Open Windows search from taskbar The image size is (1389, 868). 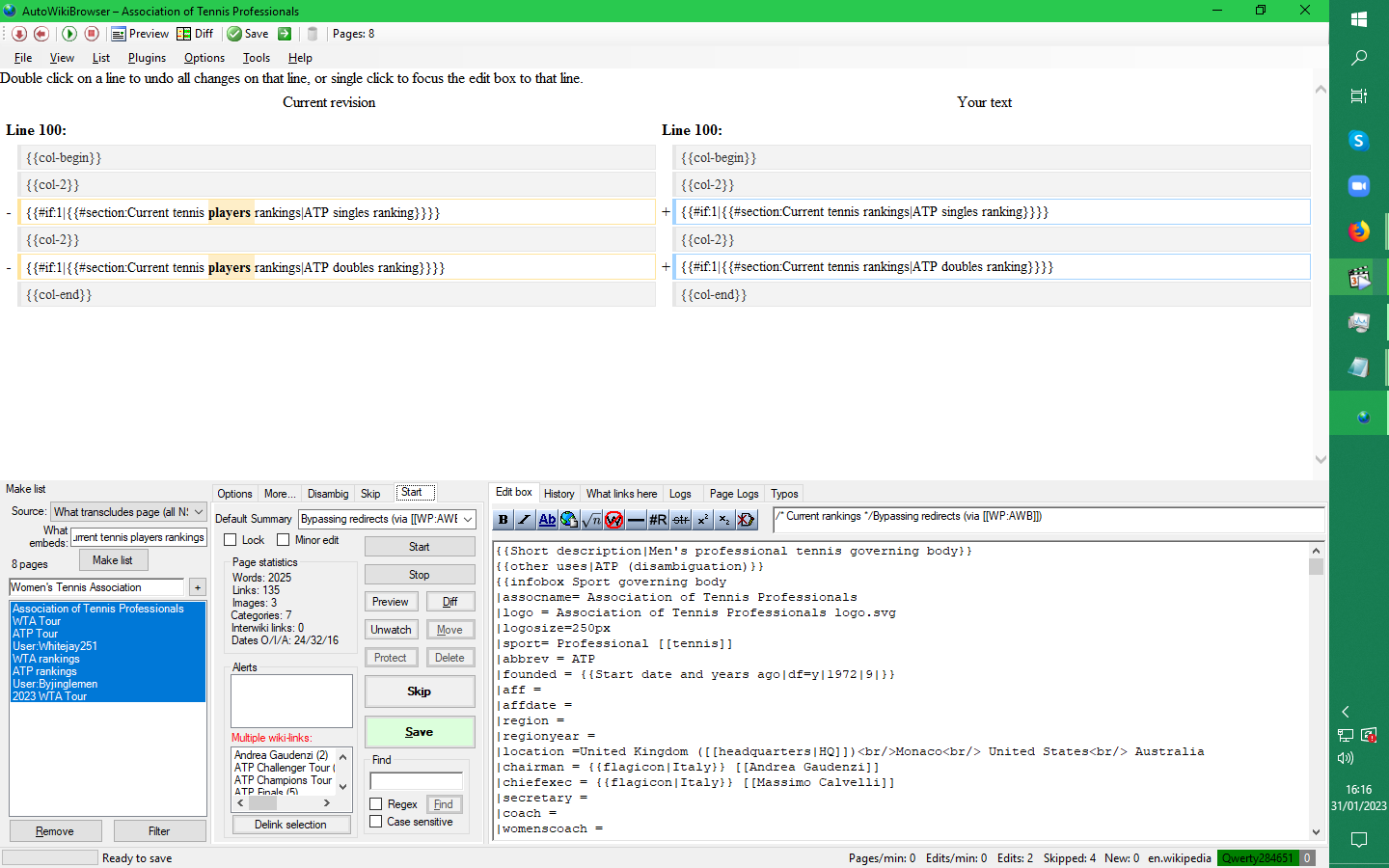tap(1359, 58)
